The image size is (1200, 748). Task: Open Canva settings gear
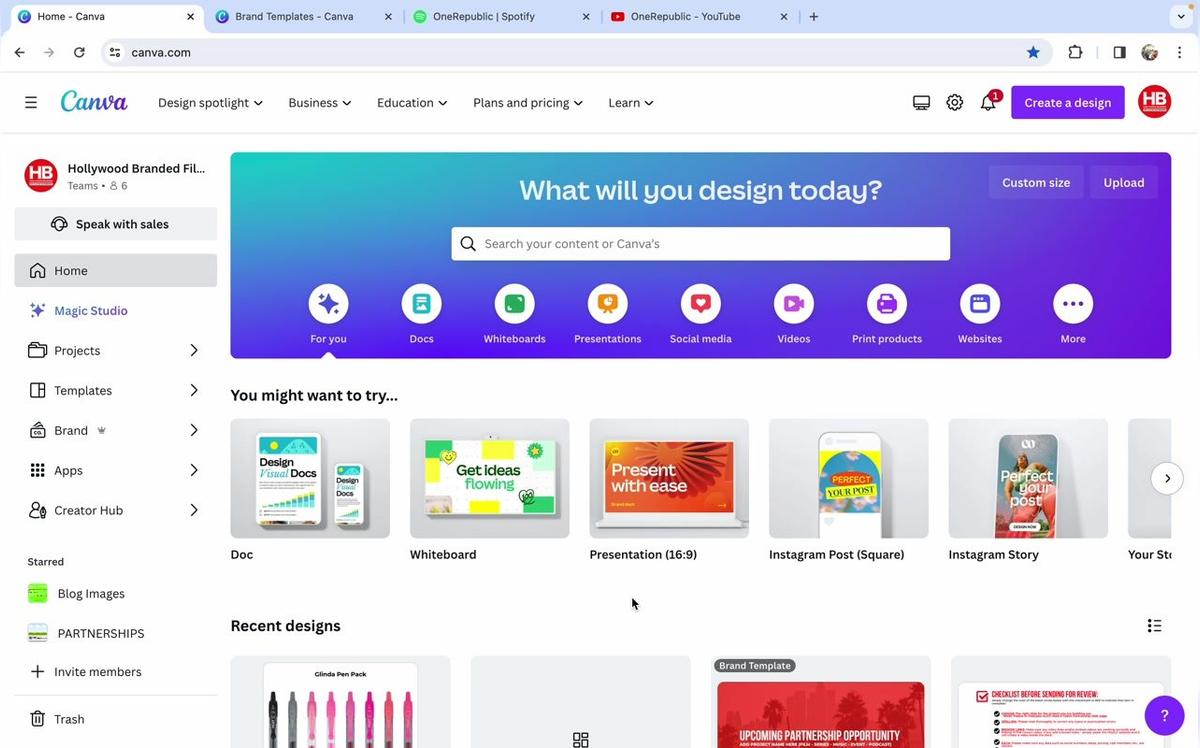pyautogui.click(x=955, y=102)
